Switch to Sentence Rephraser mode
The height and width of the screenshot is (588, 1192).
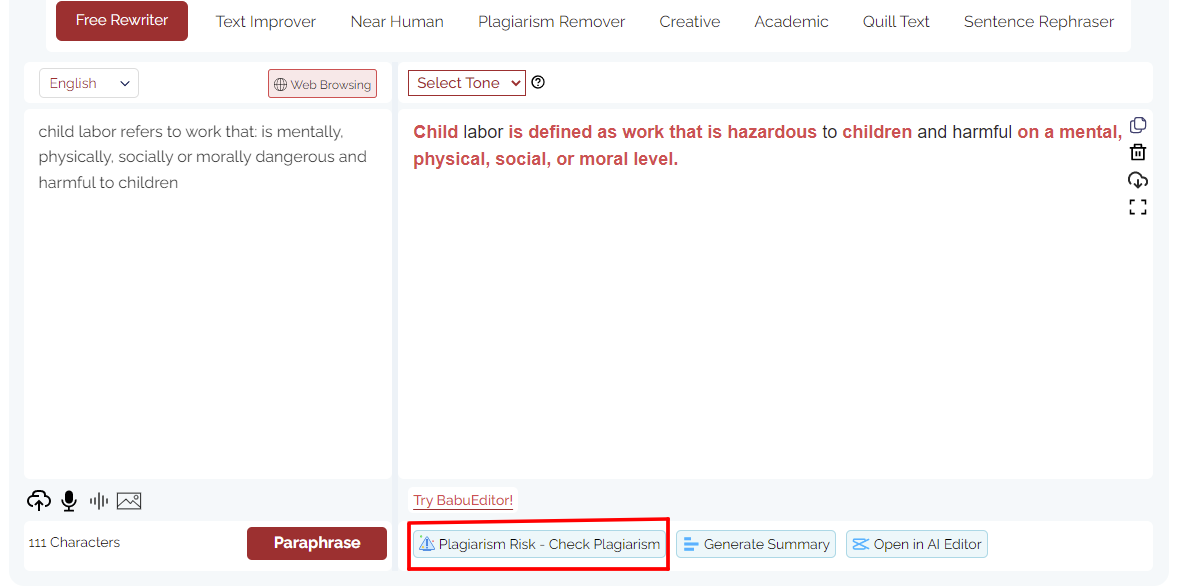click(x=1039, y=22)
